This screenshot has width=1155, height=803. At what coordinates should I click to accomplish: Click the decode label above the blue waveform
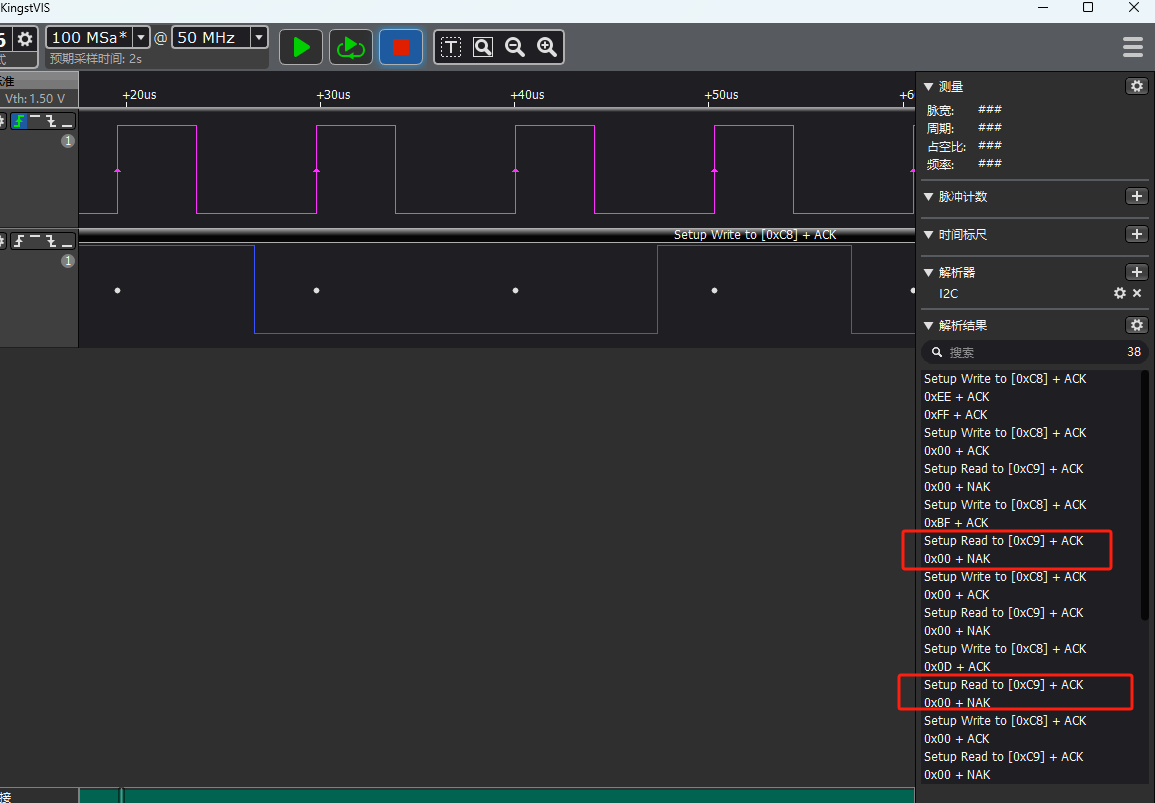[755, 235]
